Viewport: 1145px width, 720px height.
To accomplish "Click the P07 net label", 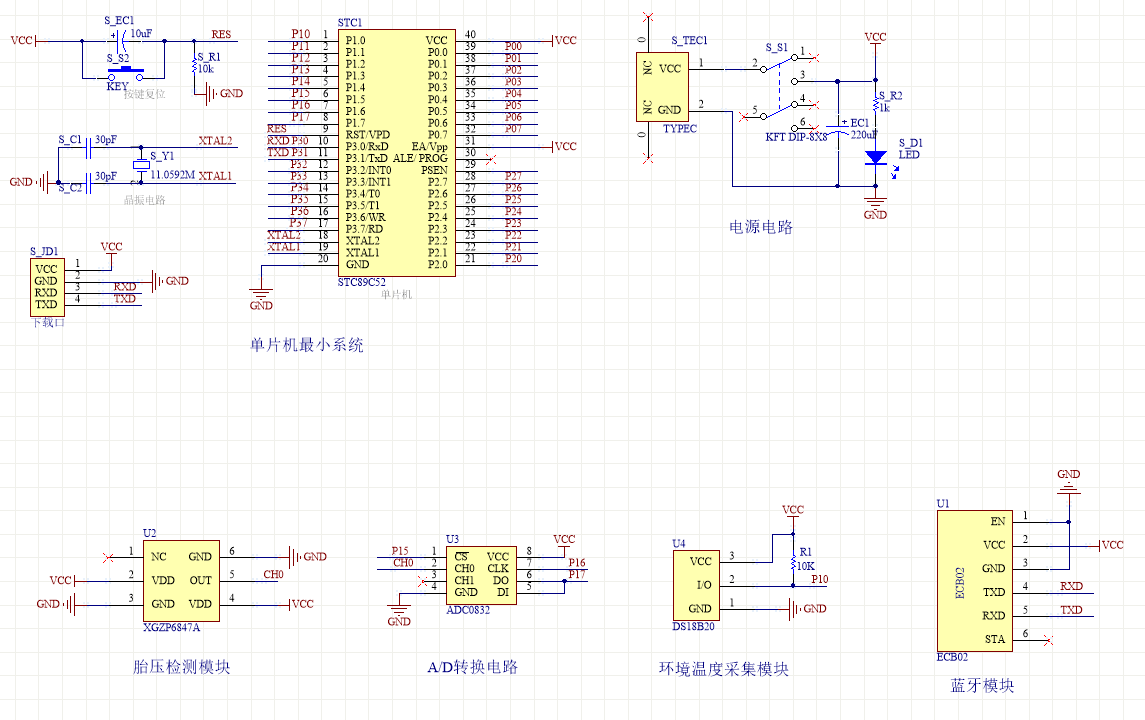I will pos(513,129).
